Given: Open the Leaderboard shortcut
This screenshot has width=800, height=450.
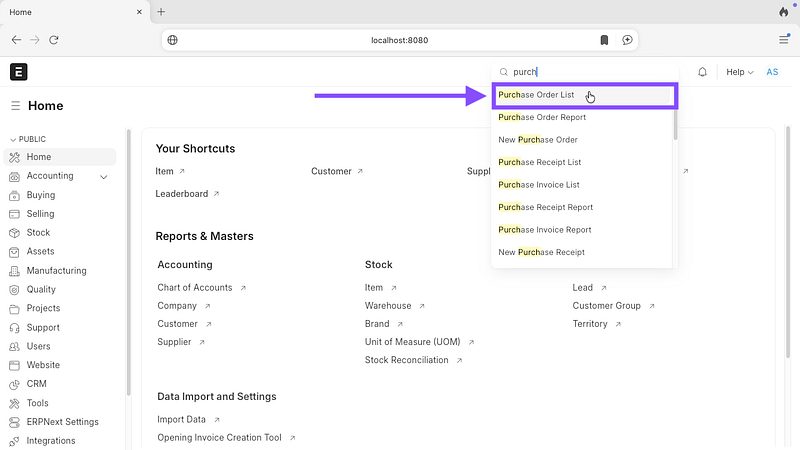Looking at the screenshot, I should tap(181, 194).
